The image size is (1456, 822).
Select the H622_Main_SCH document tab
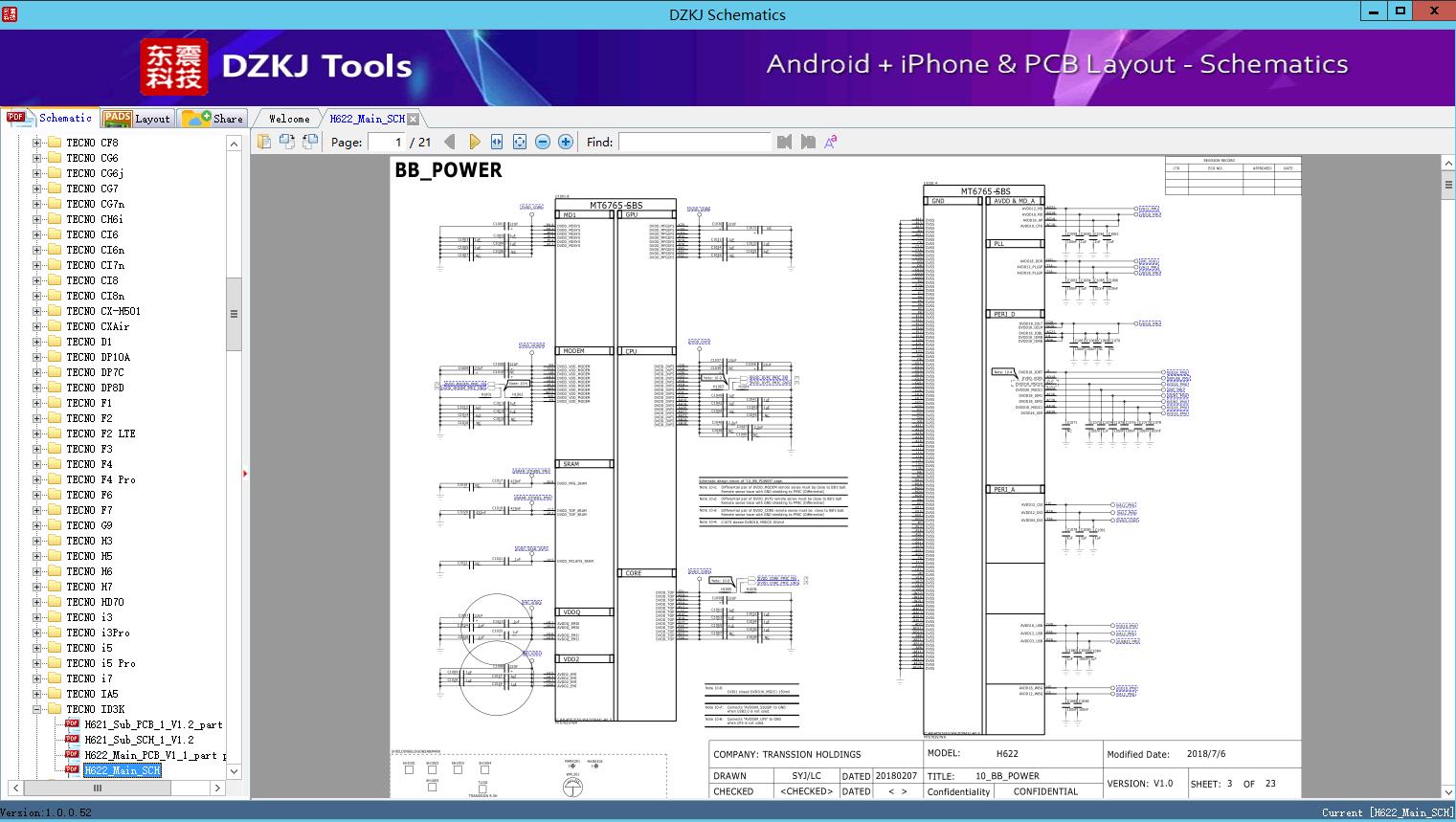(368, 119)
